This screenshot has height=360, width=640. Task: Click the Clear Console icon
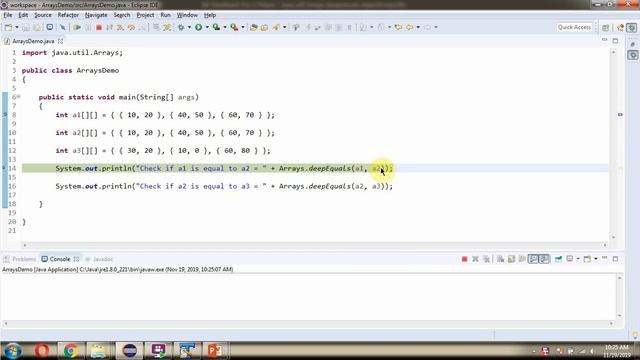(x=500, y=259)
